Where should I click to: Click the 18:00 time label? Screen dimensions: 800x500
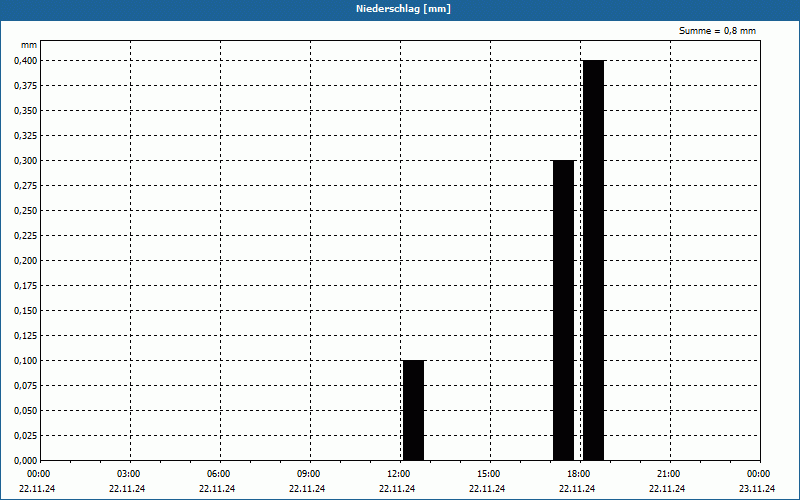(579, 474)
